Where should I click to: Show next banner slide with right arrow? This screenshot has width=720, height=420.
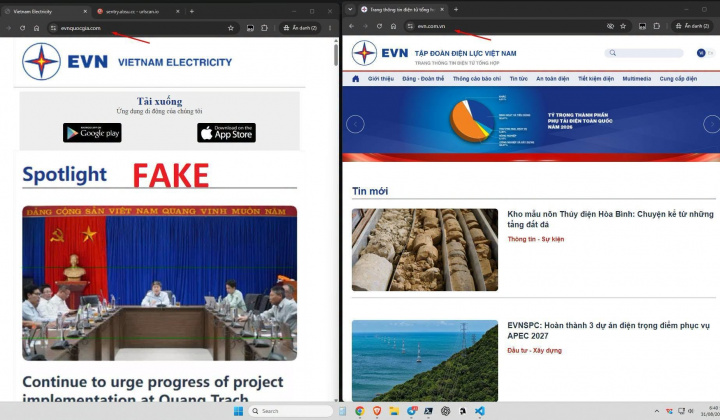(712, 124)
